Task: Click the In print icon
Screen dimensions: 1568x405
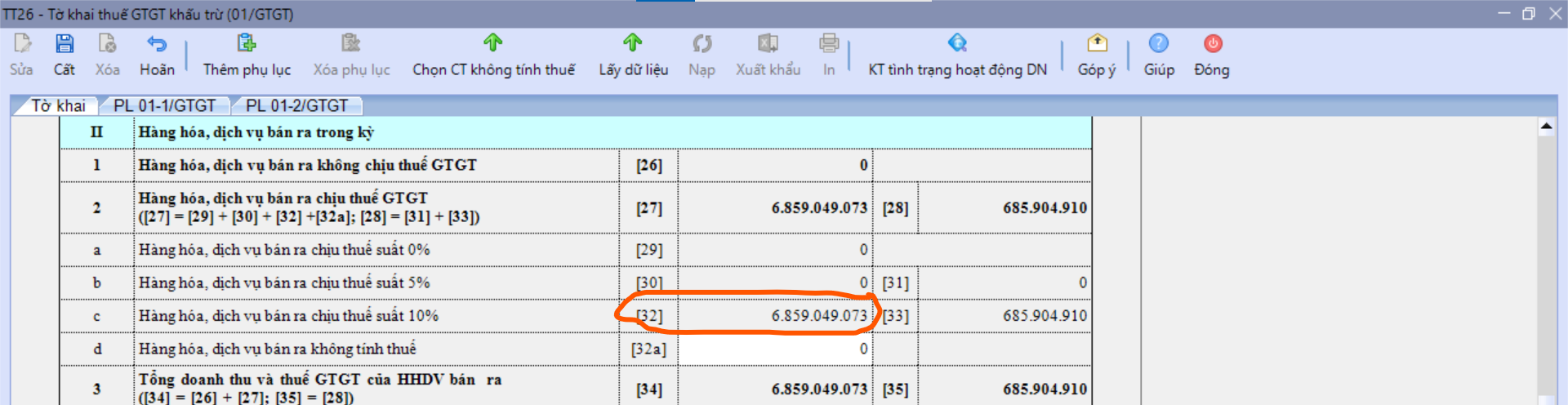Action: 829,44
